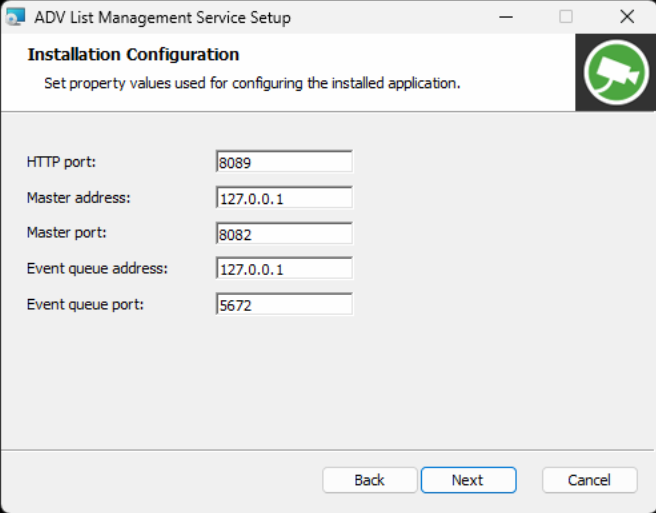Viewport: 656px width, 513px height.
Task: Click the "HTTP port:" label
Action: pos(61,162)
